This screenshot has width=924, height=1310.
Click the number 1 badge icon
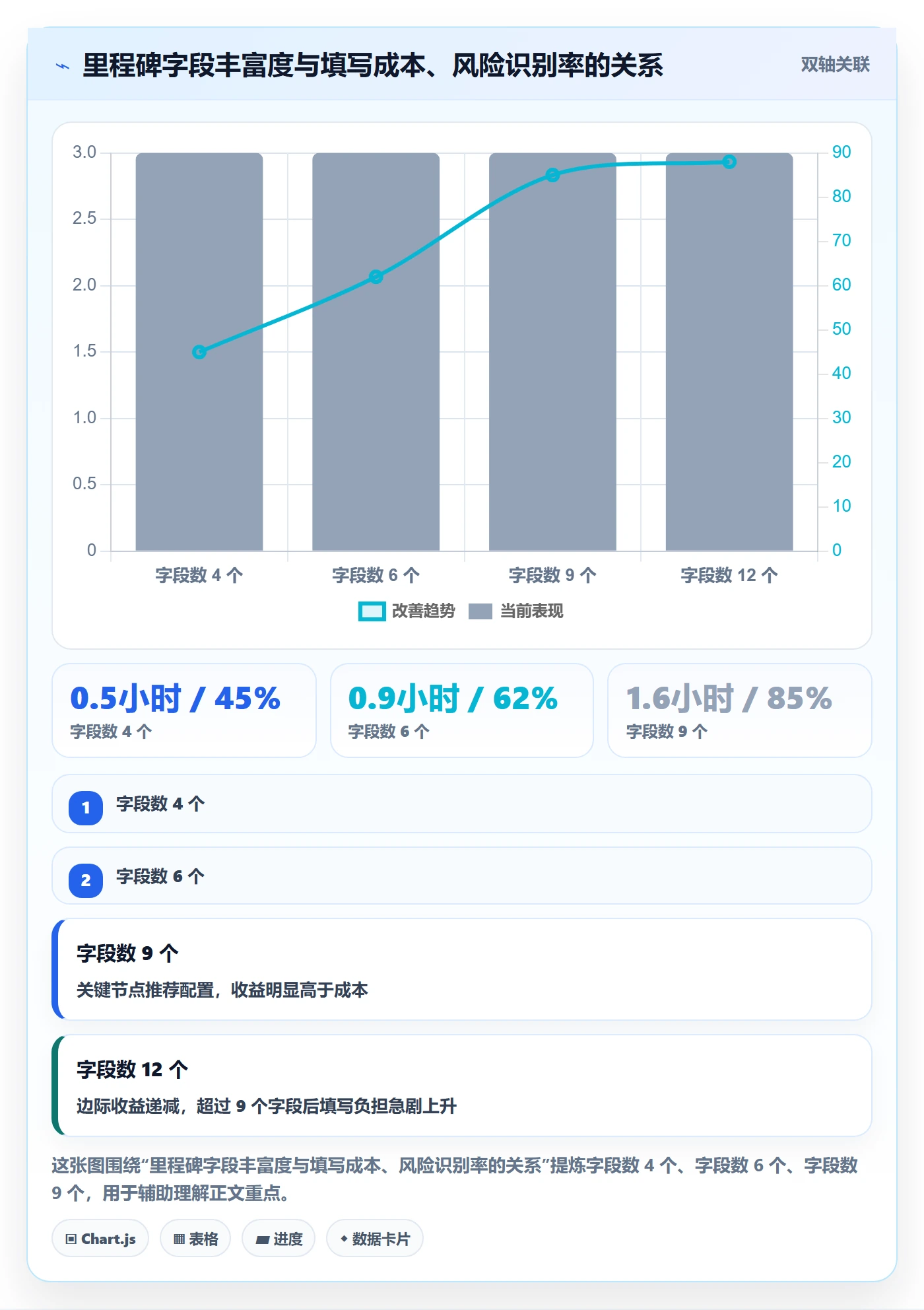(86, 808)
